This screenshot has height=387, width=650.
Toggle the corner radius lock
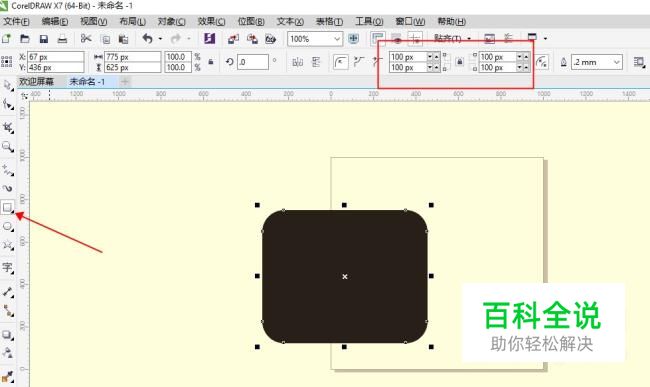pyautogui.click(x=459, y=62)
